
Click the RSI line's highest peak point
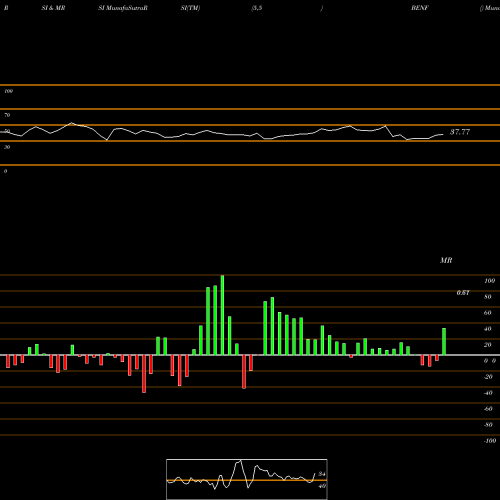pos(71,123)
